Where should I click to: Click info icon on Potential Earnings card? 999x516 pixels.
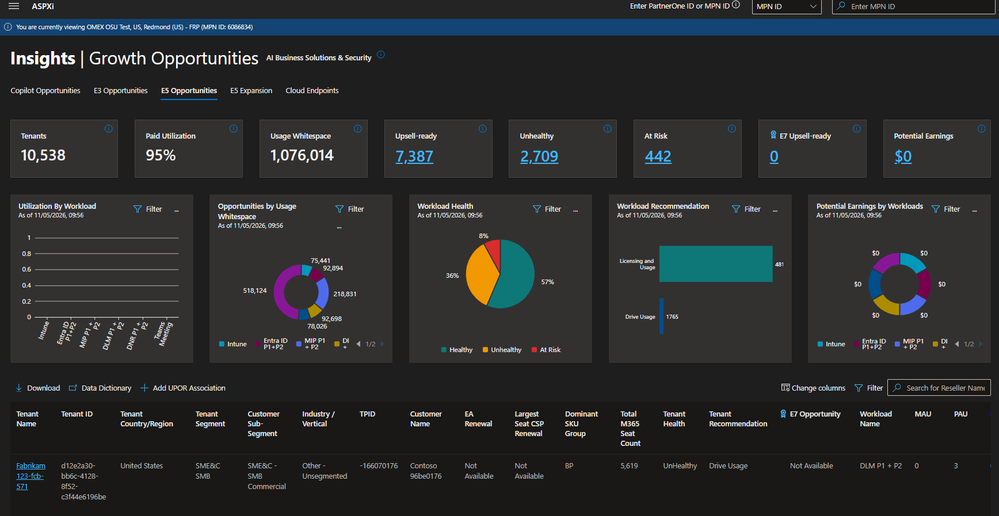(981, 129)
